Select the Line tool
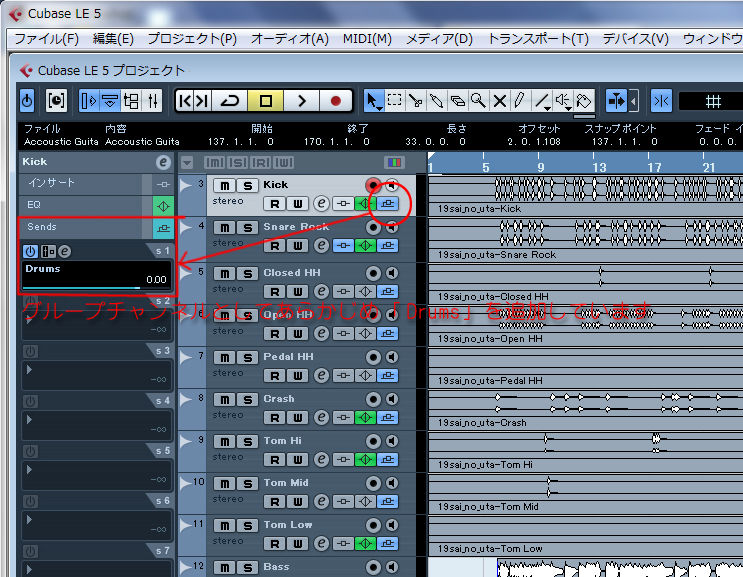The height and width of the screenshot is (577, 743). pos(542,101)
